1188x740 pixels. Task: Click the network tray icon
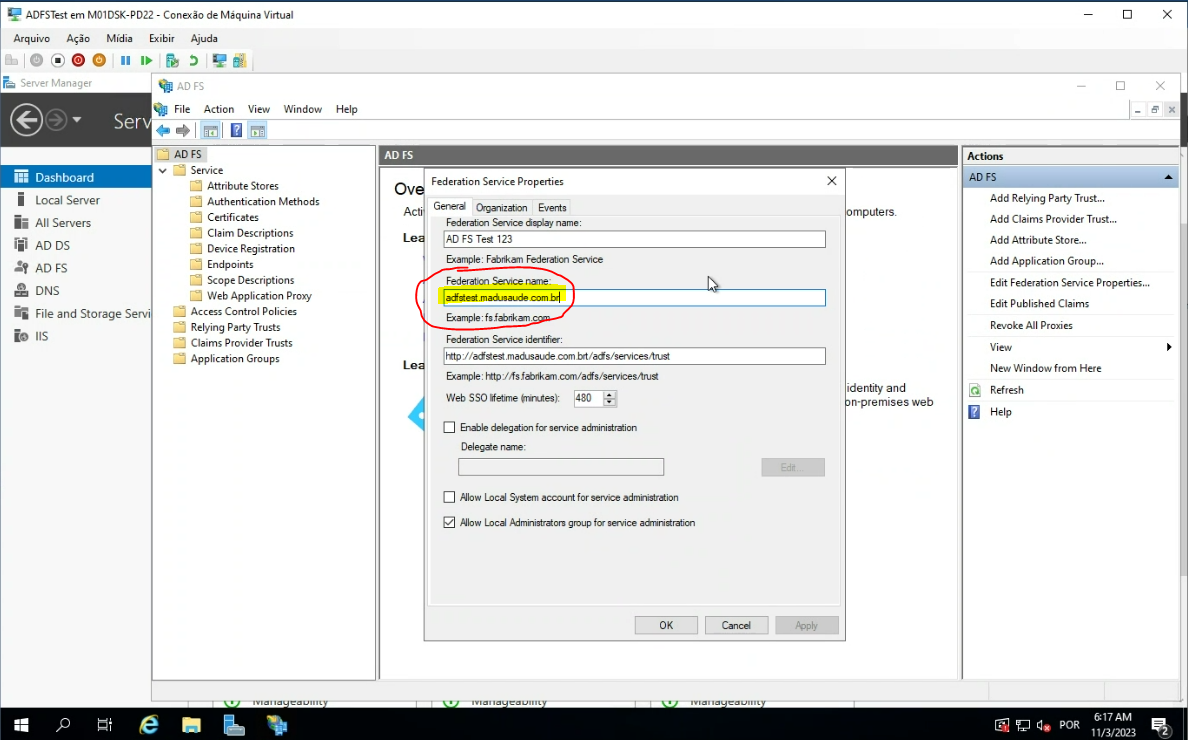(x=1023, y=725)
